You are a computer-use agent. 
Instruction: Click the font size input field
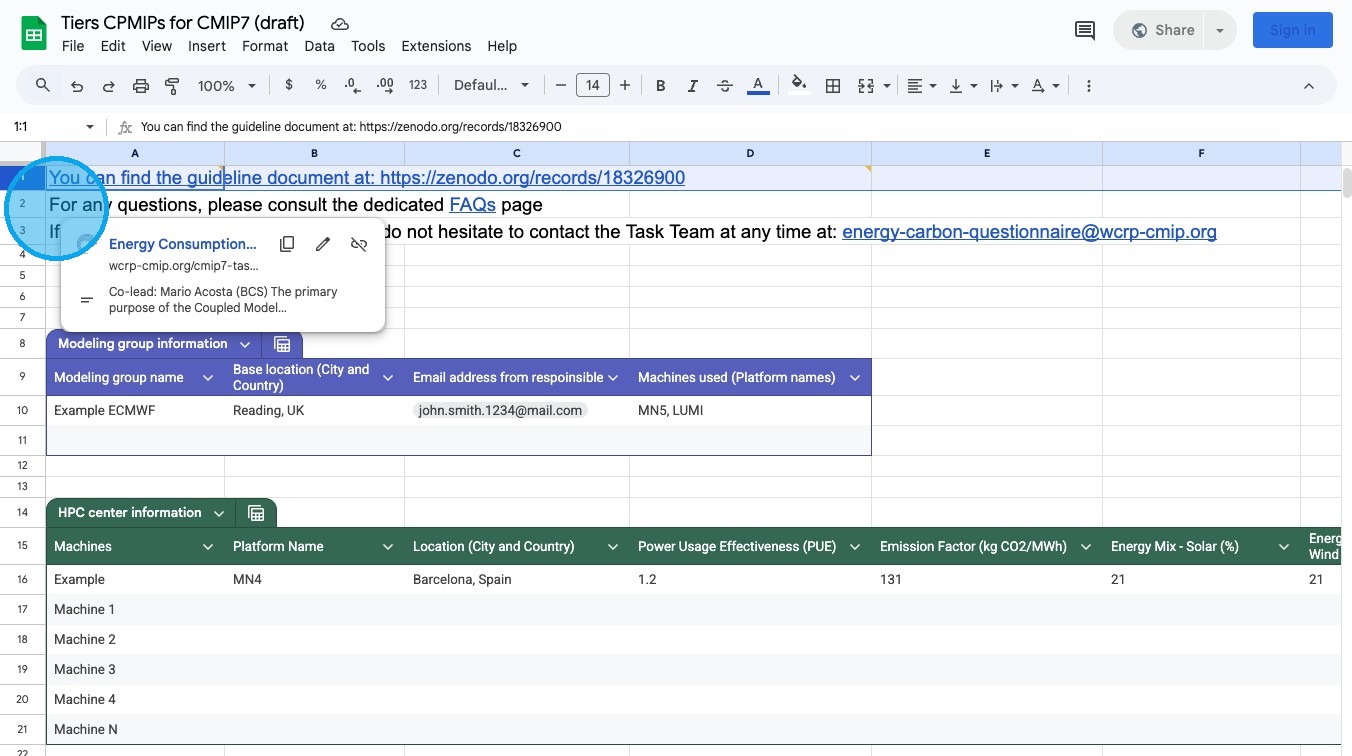click(x=592, y=86)
